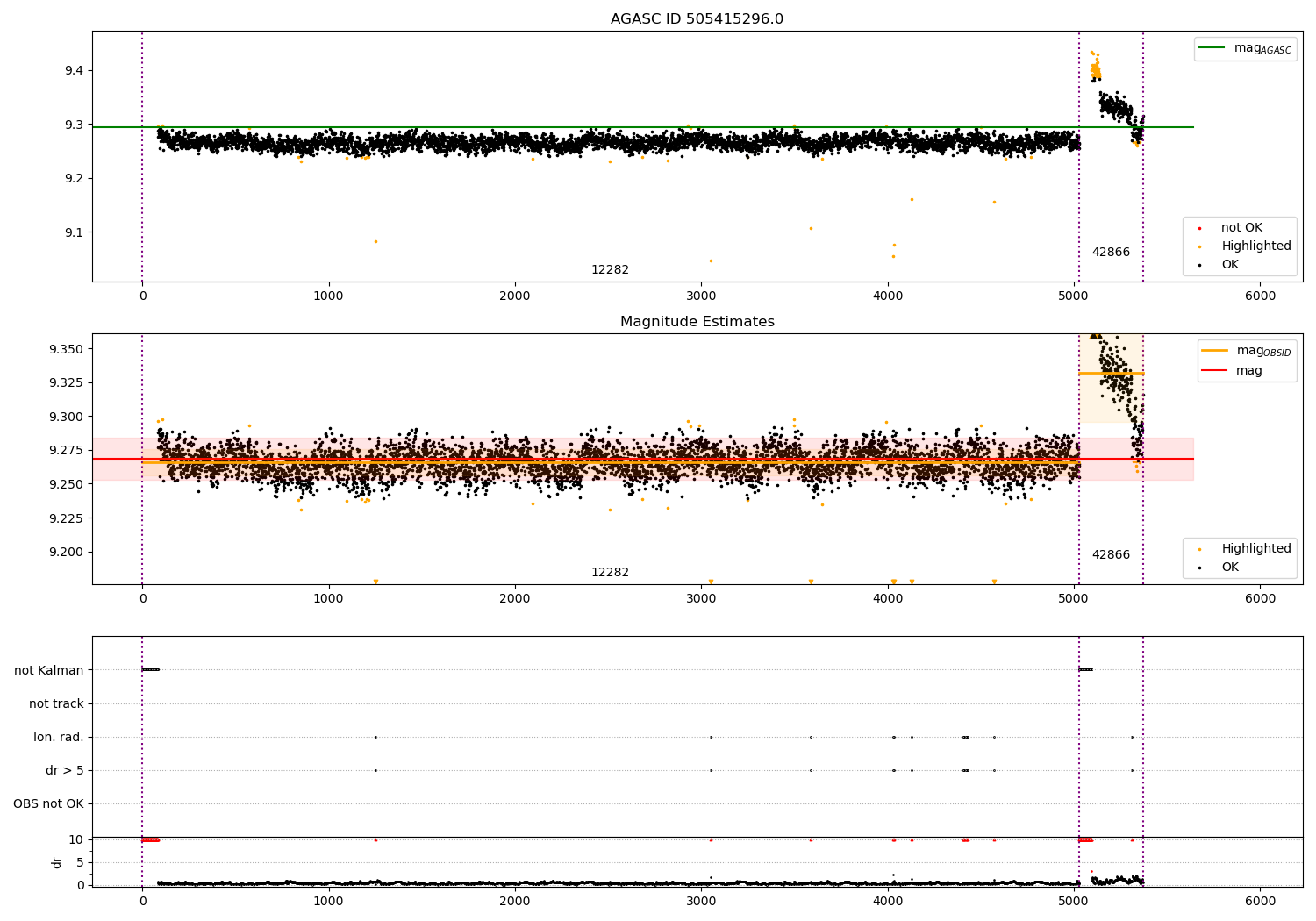Viewport: 1316px width, 921px height.
Task: Click the '42866' label in Magnitude Estimates plot
Action: click(x=1111, y=555)
